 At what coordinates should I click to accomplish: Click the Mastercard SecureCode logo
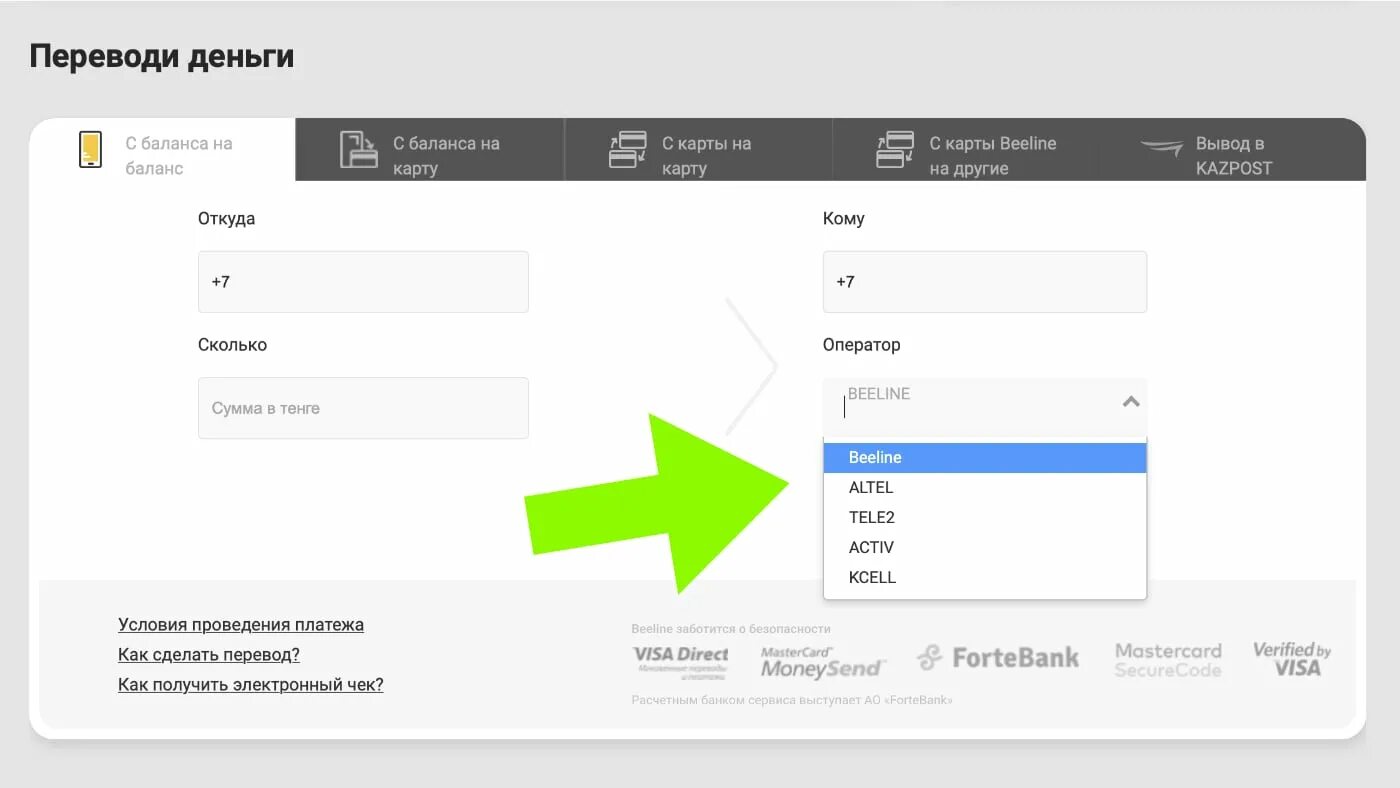(1168, 660)
